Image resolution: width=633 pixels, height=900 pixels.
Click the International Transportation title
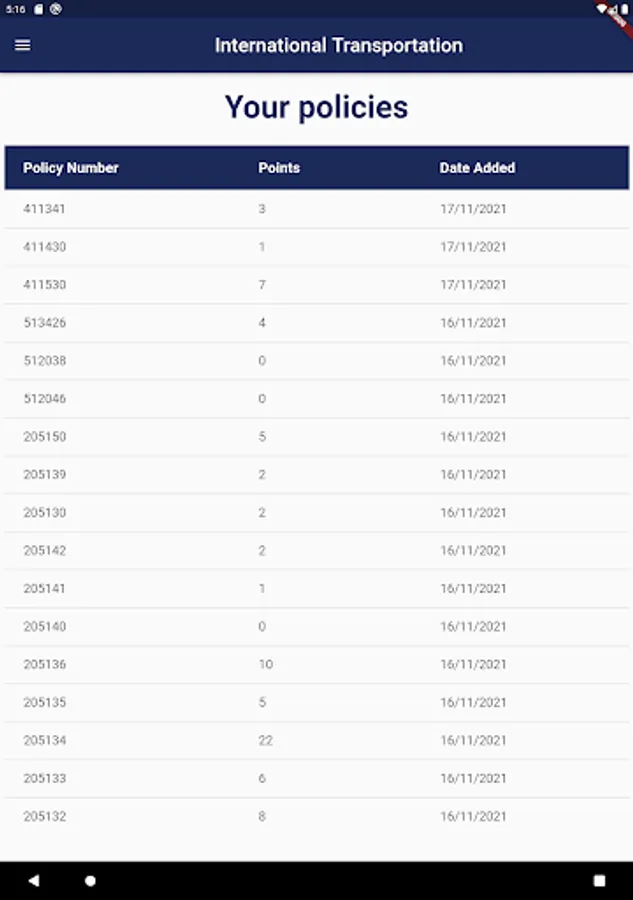pos(339,45)
